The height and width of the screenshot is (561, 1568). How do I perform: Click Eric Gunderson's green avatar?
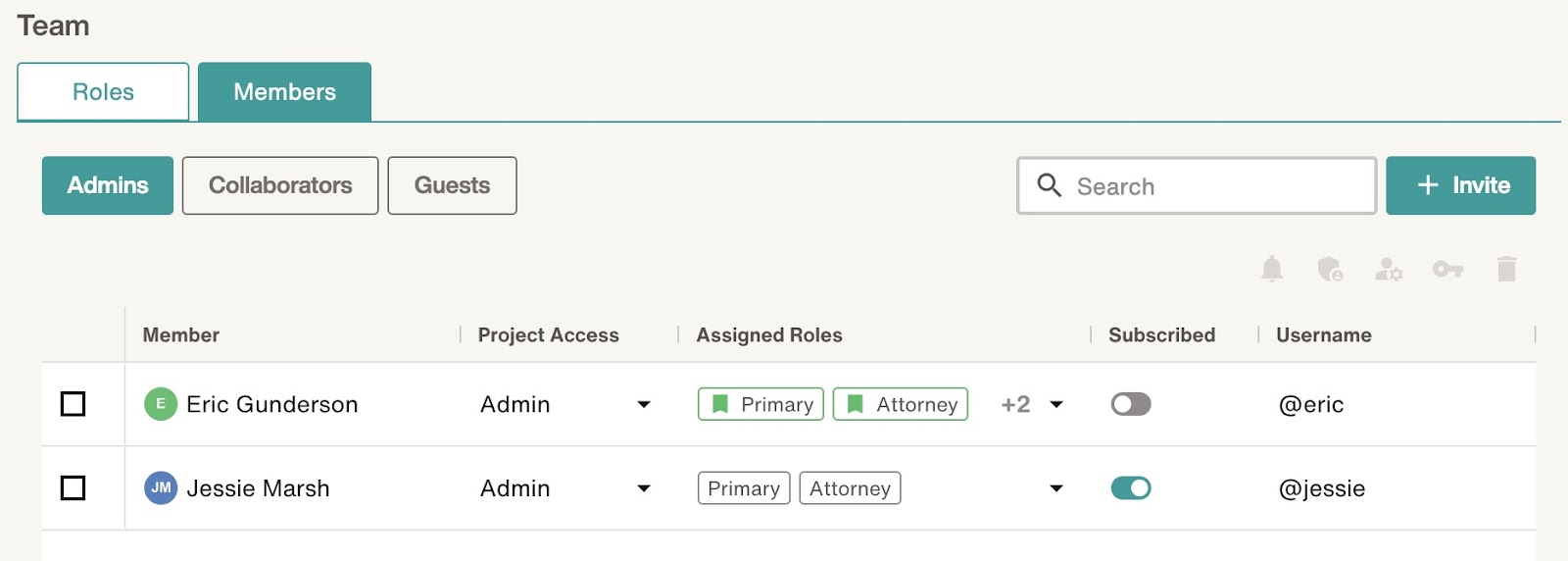point(161,404)
